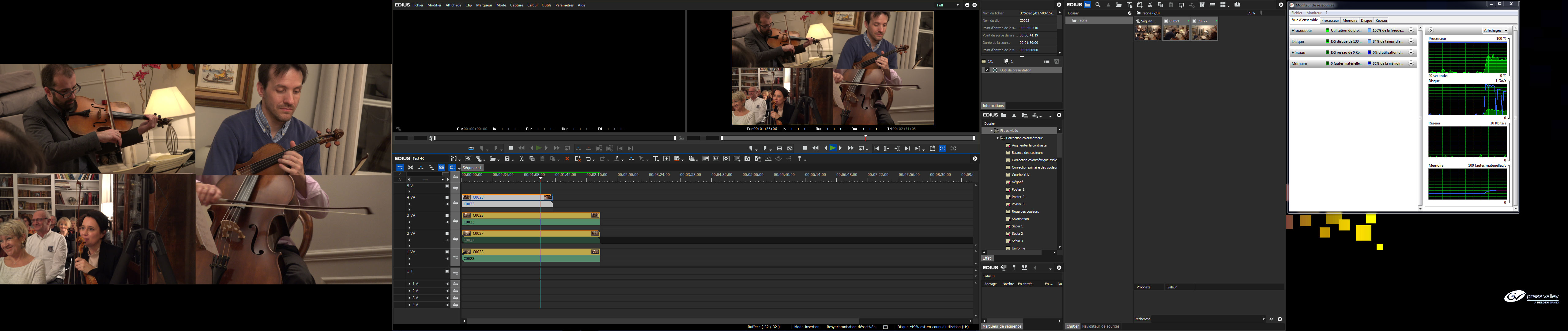Screen dimensions: 1568x331
Task: Collapse the Filtres vidéo folder
Action: (x=992, y=131)
